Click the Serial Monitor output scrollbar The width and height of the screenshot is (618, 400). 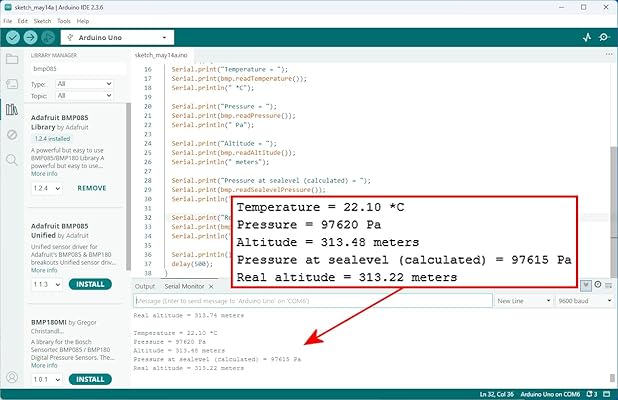click(612, 378)
